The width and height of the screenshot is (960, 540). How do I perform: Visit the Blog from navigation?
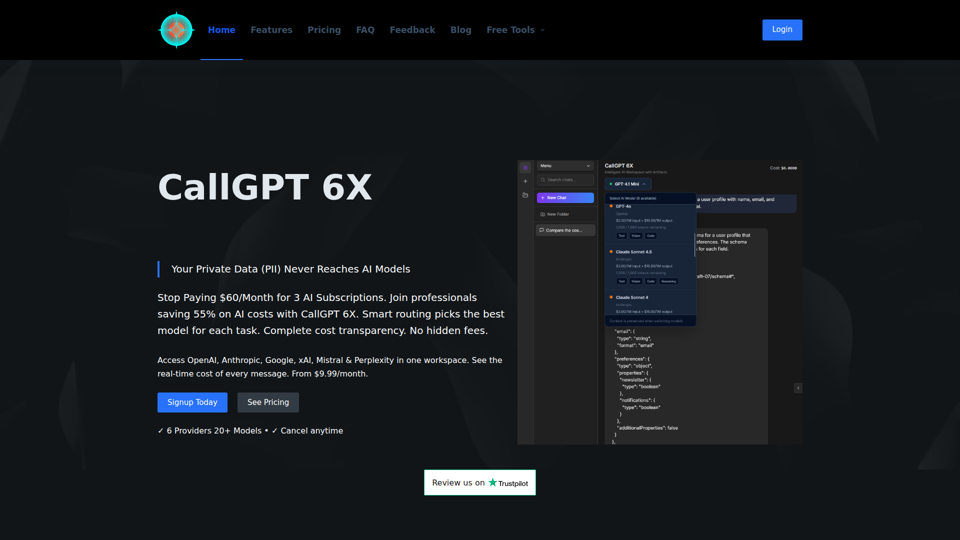(x=460, y=29)
